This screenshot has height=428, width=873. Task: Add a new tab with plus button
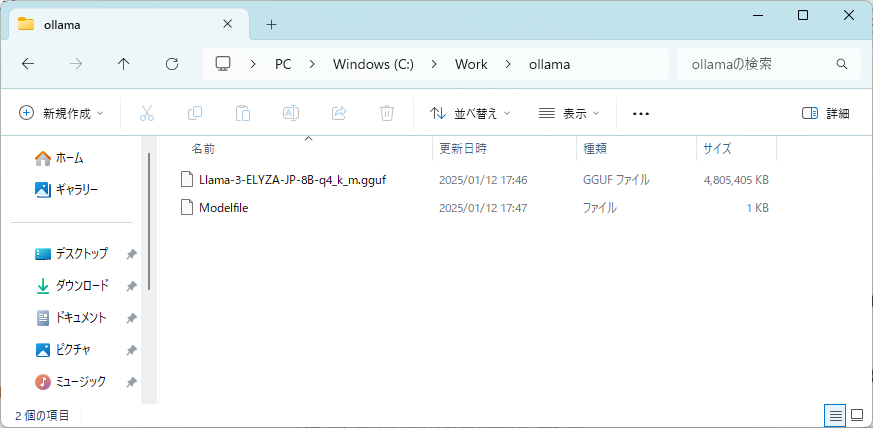point(271,24)
